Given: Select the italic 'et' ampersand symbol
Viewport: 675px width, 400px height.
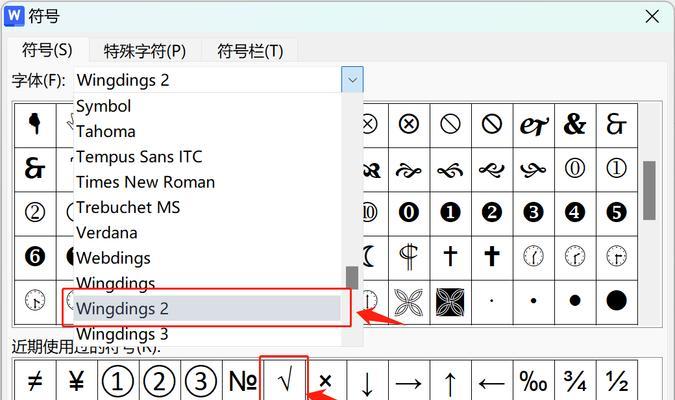Looking at the screenshot, I should (x=533, y=125).
